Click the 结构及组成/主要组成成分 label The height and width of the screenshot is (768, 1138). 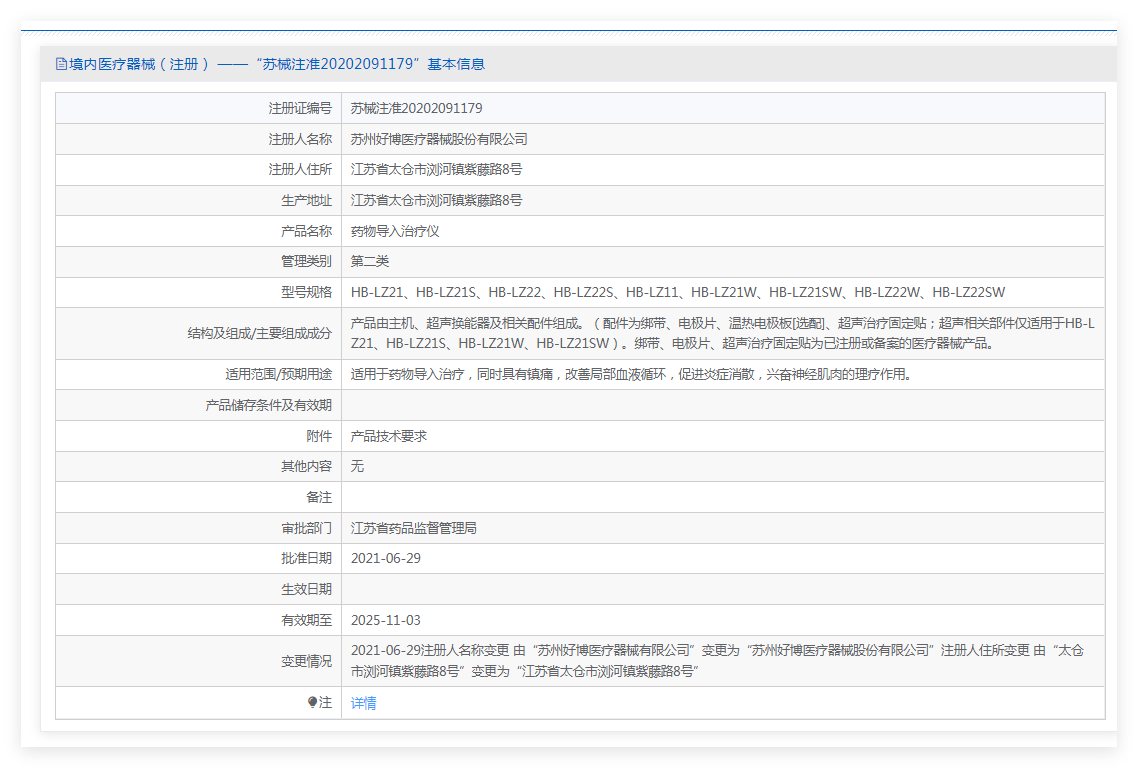point(259,333)
